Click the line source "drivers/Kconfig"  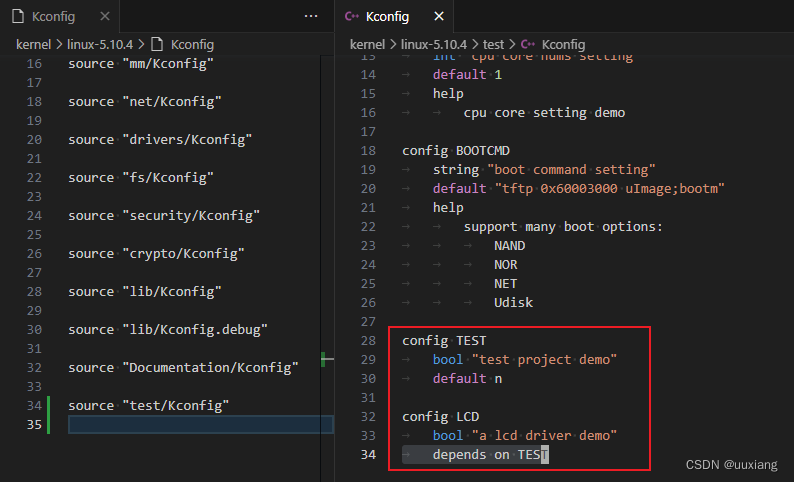tap(160, 140)
